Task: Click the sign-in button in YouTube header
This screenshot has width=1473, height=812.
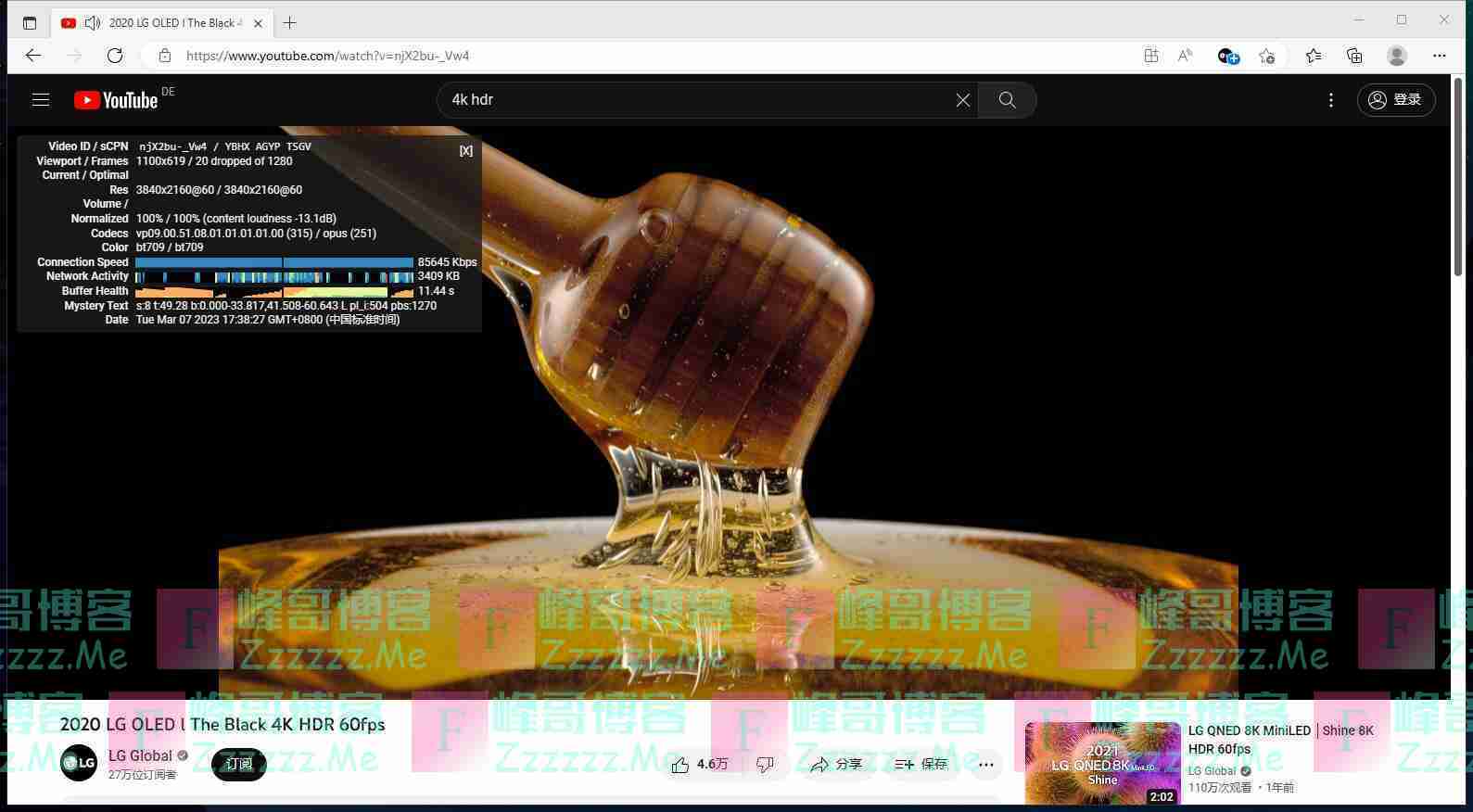Action: coord(1396,100)
